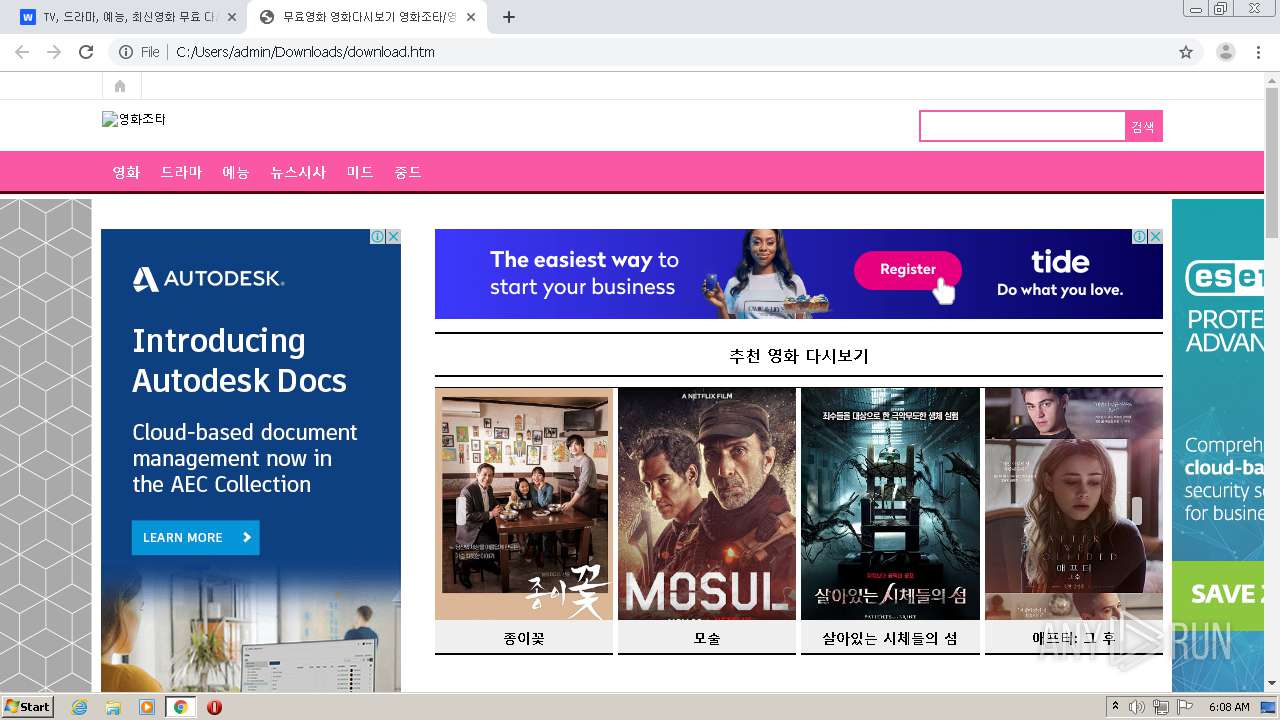Click the 종이꽃 title link

pos(524,638)
